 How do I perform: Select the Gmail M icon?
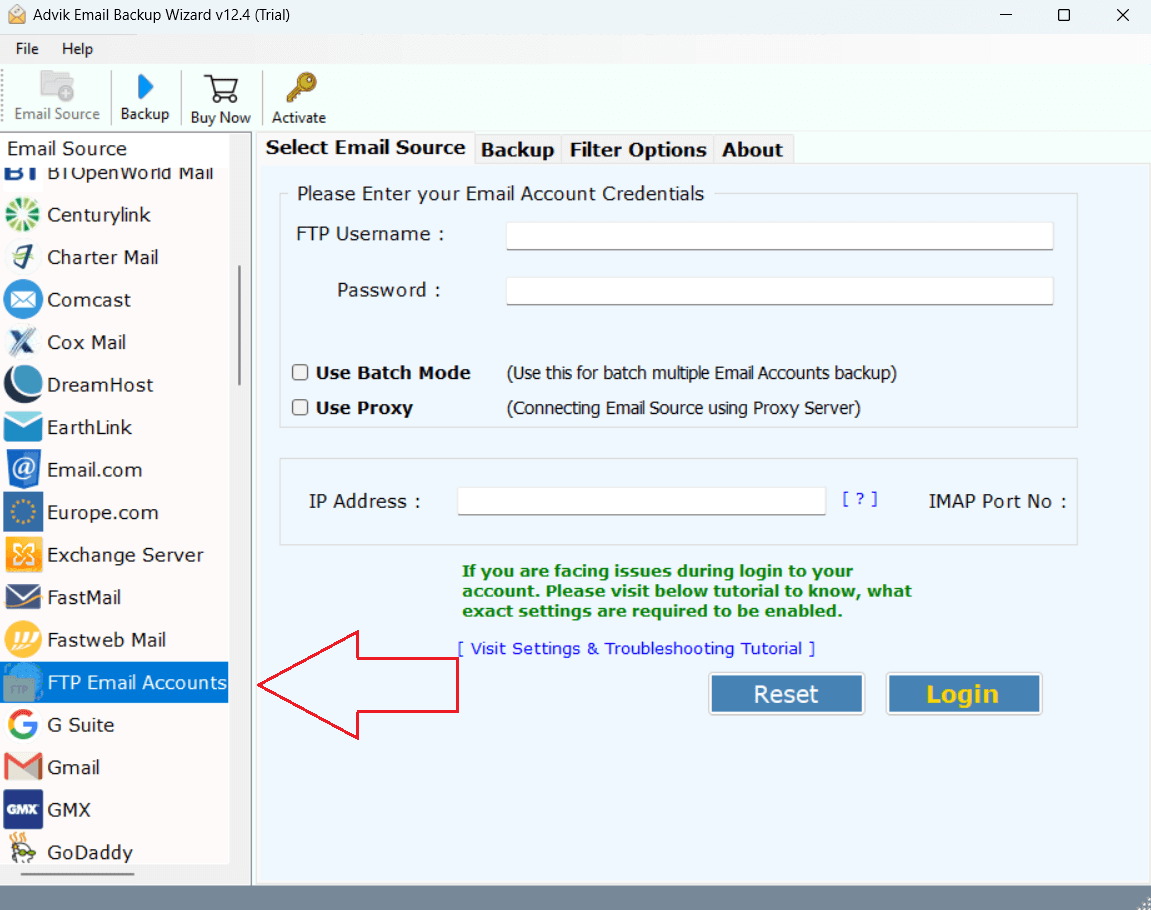click(22, 768)
